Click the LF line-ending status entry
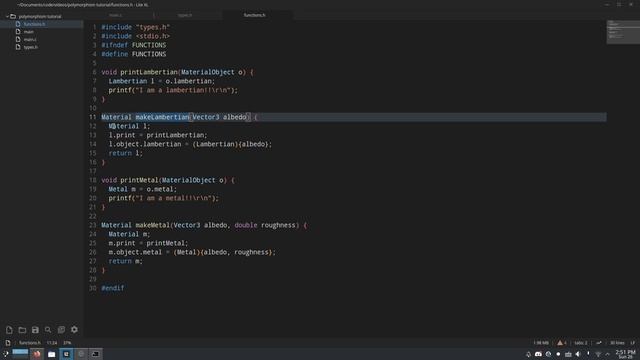The height and width of the screenshot is (360, 640). pyautogui.click(x=633, y=343)
